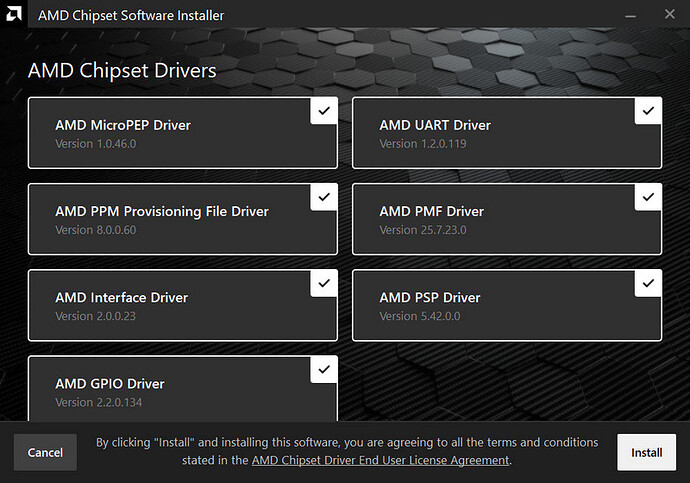Screen dimensions: 690x483
Task: Click the Version 1.0.46.0 text
Action: tap(95, 144)
